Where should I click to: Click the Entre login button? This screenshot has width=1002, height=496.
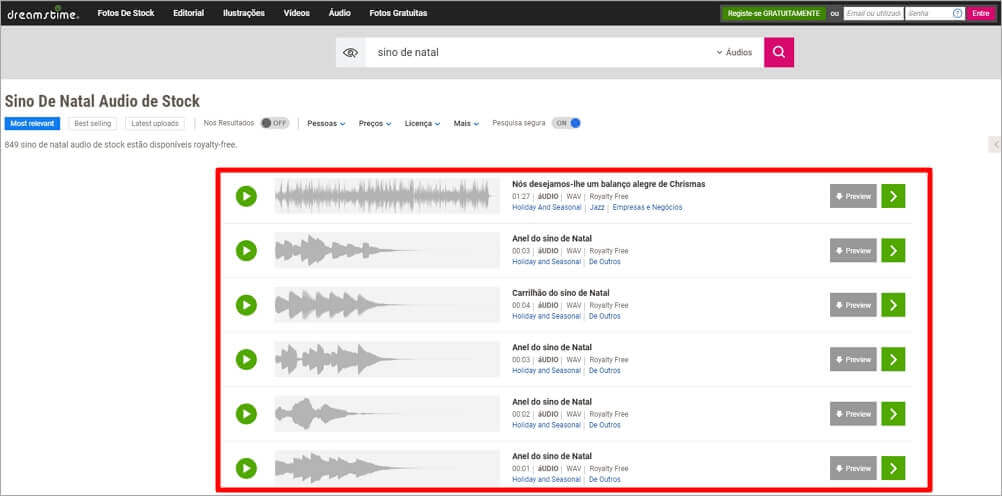click(981, 13)
